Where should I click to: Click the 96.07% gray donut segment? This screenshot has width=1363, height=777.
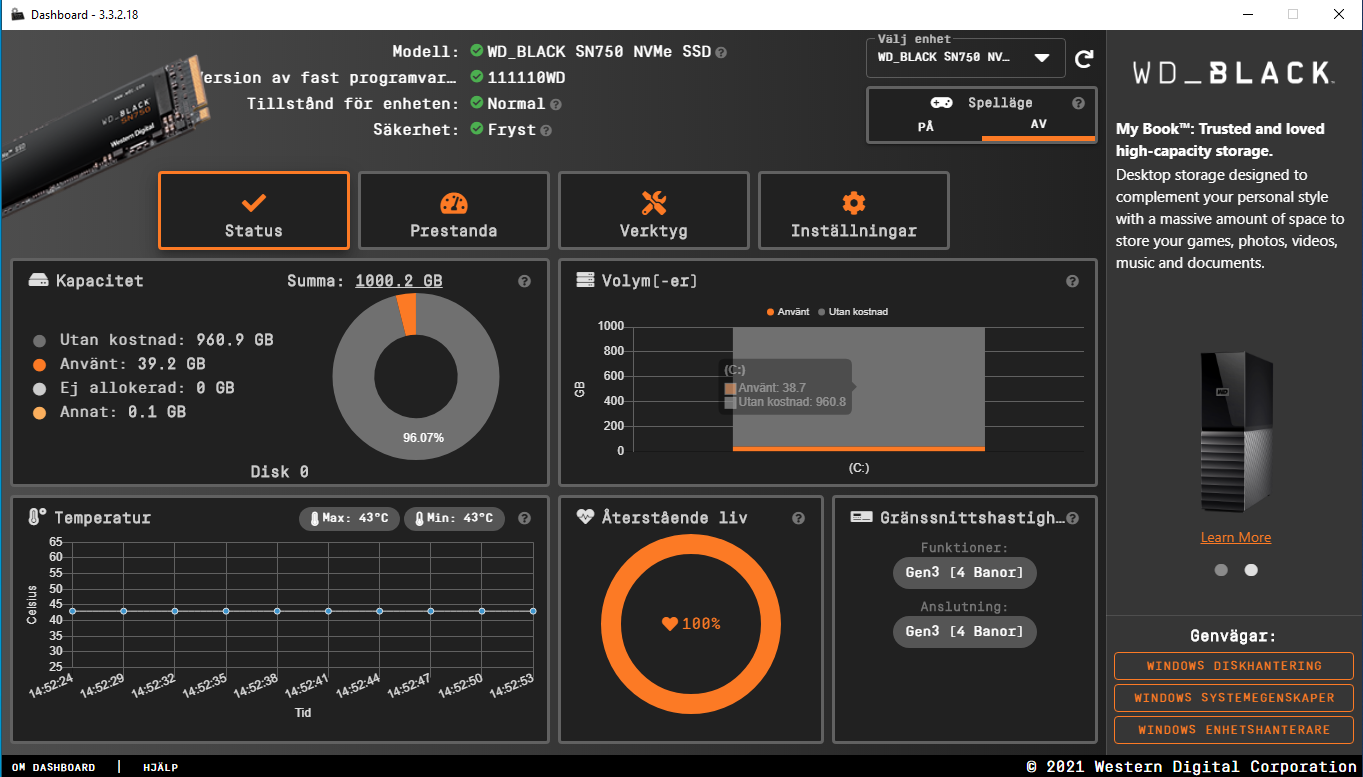click(x=423, y=438)
